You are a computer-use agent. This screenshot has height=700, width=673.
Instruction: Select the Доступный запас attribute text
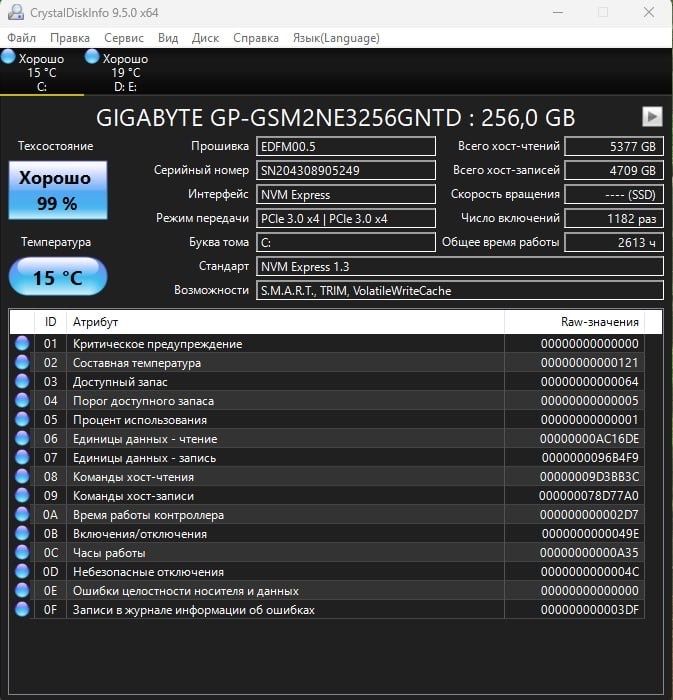coord(120,382)
